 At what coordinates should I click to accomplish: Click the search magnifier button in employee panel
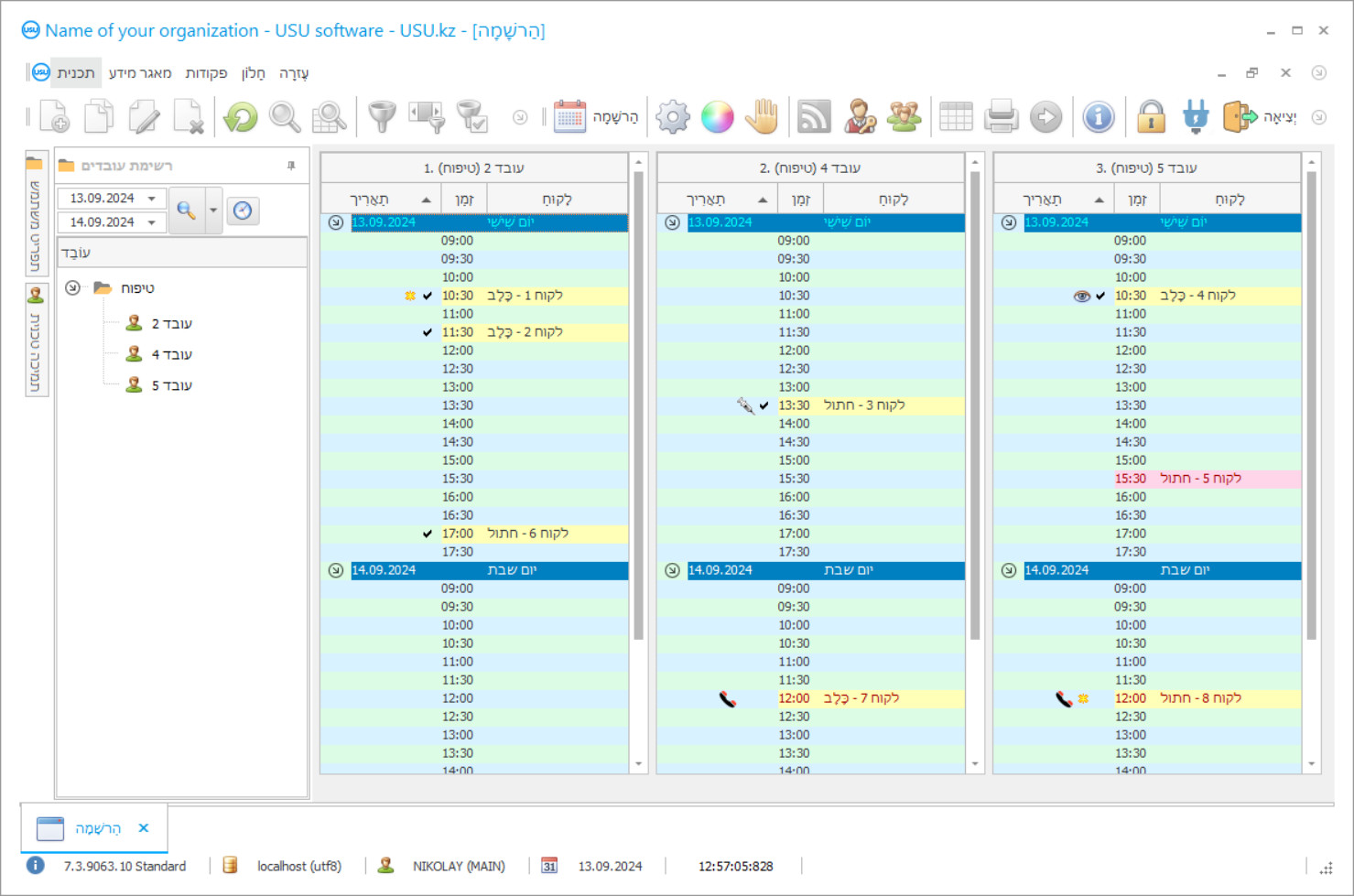(x=186, y=211)
